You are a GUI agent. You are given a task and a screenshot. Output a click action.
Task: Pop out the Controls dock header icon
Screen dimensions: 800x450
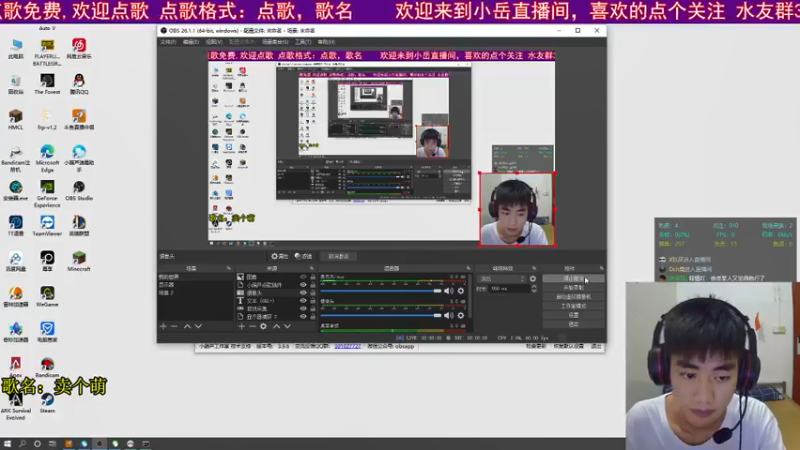(602, 268)
